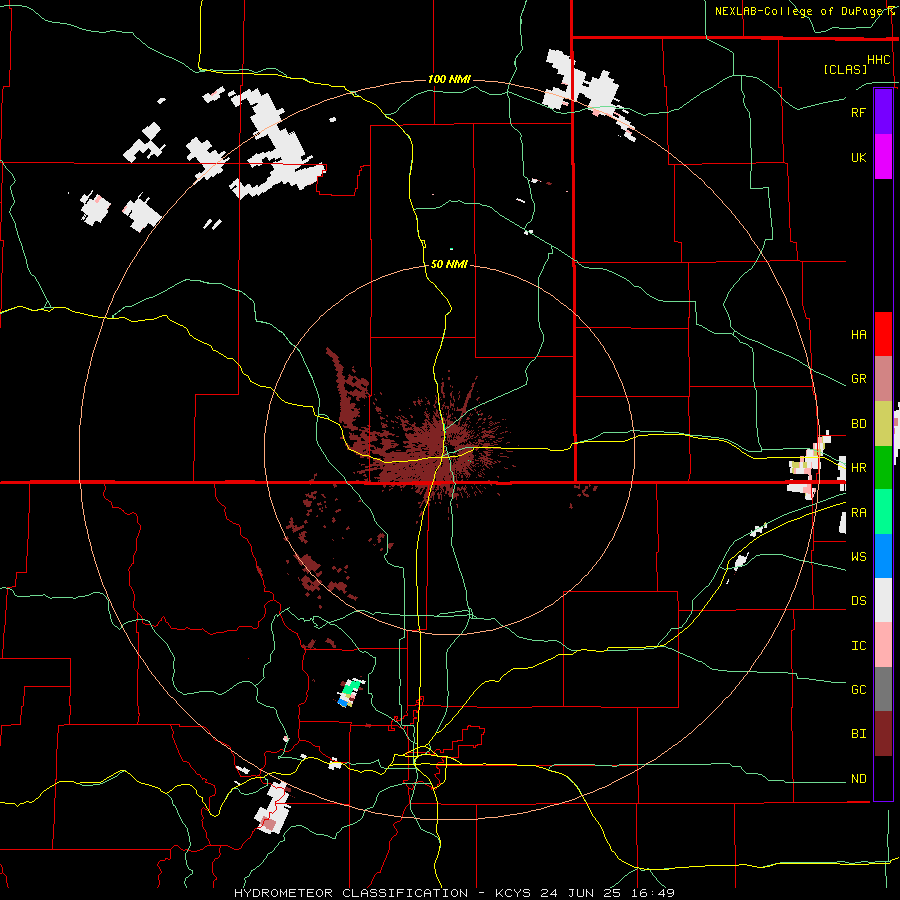Screen dimensions: 900x900
Task: Click the "UK" legend label
Action: point(858,157)
